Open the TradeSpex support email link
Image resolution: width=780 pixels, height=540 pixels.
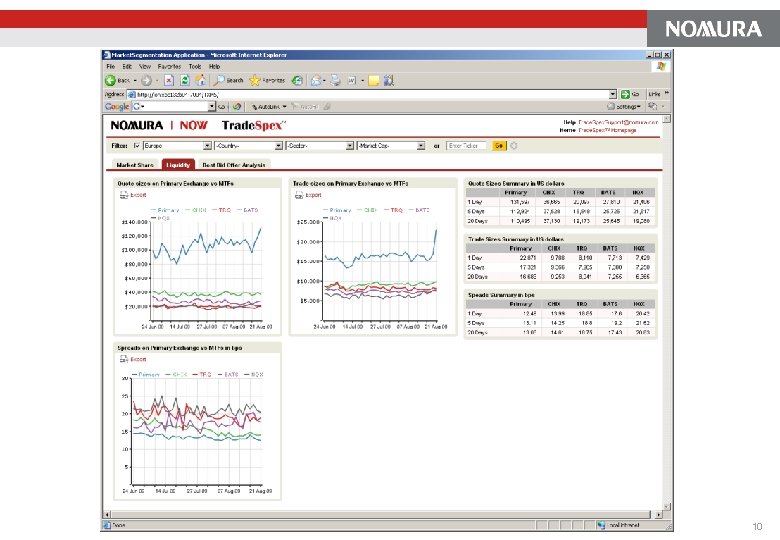(618, 122)
